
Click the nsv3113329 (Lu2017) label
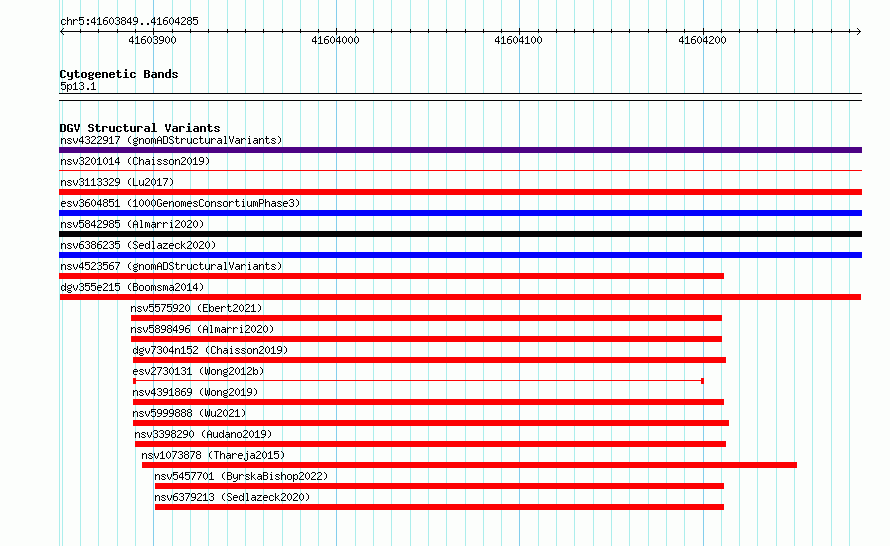click(117, 182)
